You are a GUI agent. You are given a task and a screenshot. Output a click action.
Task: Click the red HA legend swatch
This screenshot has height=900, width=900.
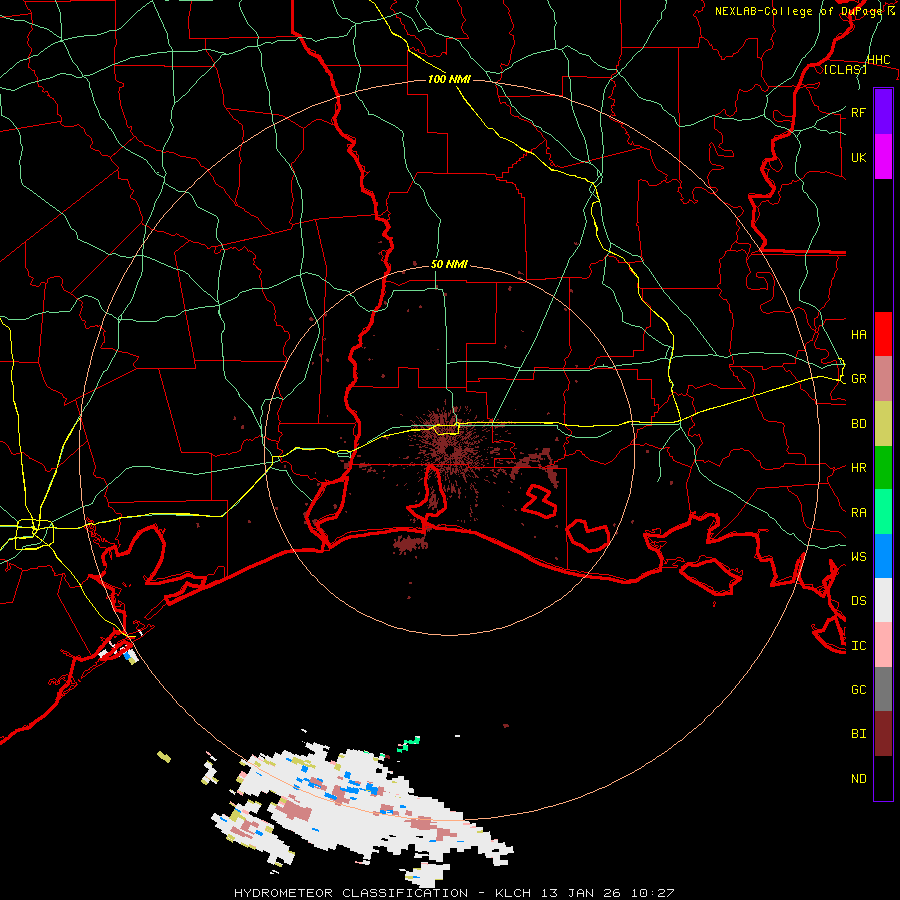(883, 334)
